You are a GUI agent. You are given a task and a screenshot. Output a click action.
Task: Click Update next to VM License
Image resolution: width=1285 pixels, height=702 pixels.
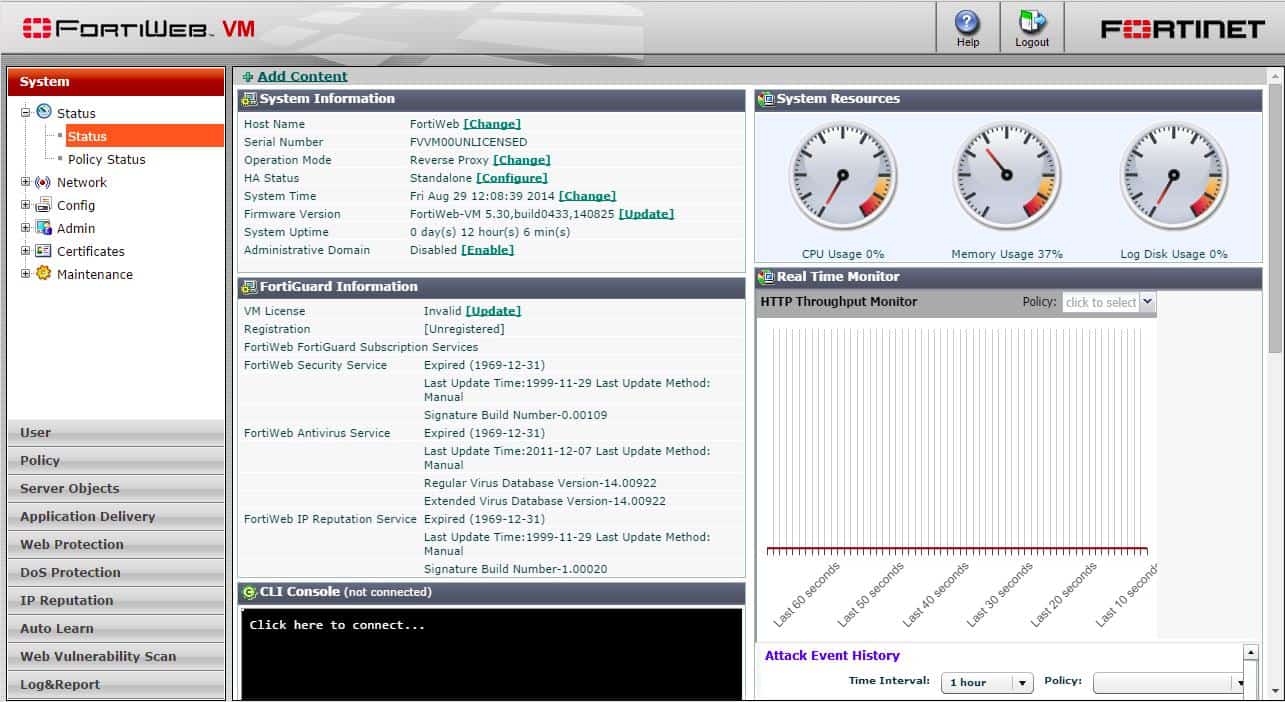point(493,311)
